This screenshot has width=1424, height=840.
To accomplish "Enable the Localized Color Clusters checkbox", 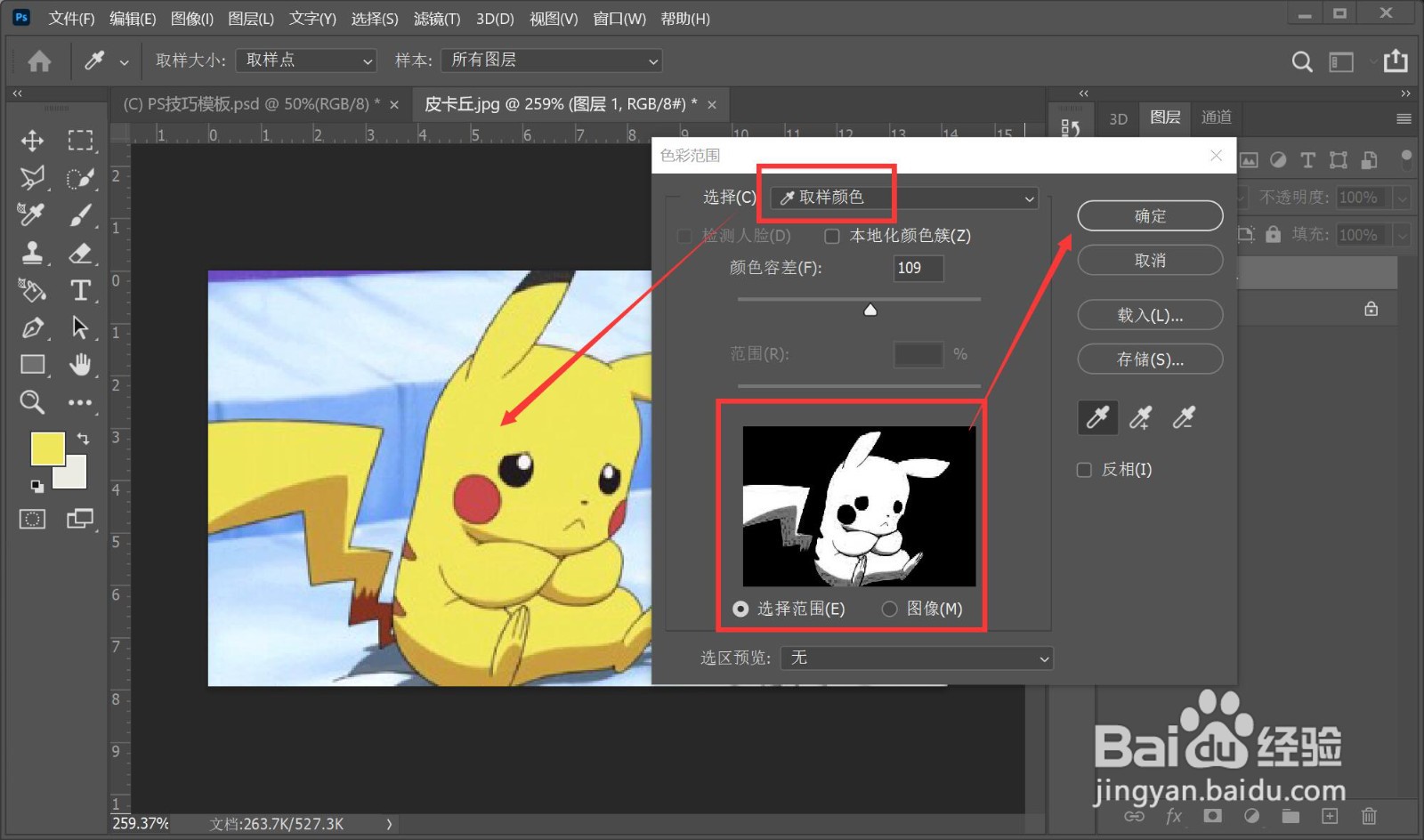I will coord(832,236).
